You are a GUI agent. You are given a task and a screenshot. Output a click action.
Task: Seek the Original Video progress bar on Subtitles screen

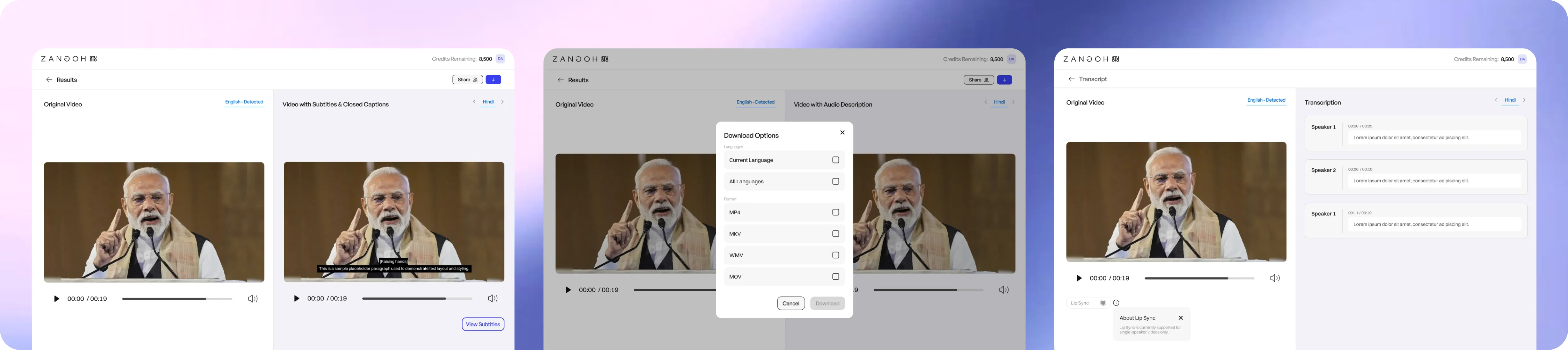(177, 299)
